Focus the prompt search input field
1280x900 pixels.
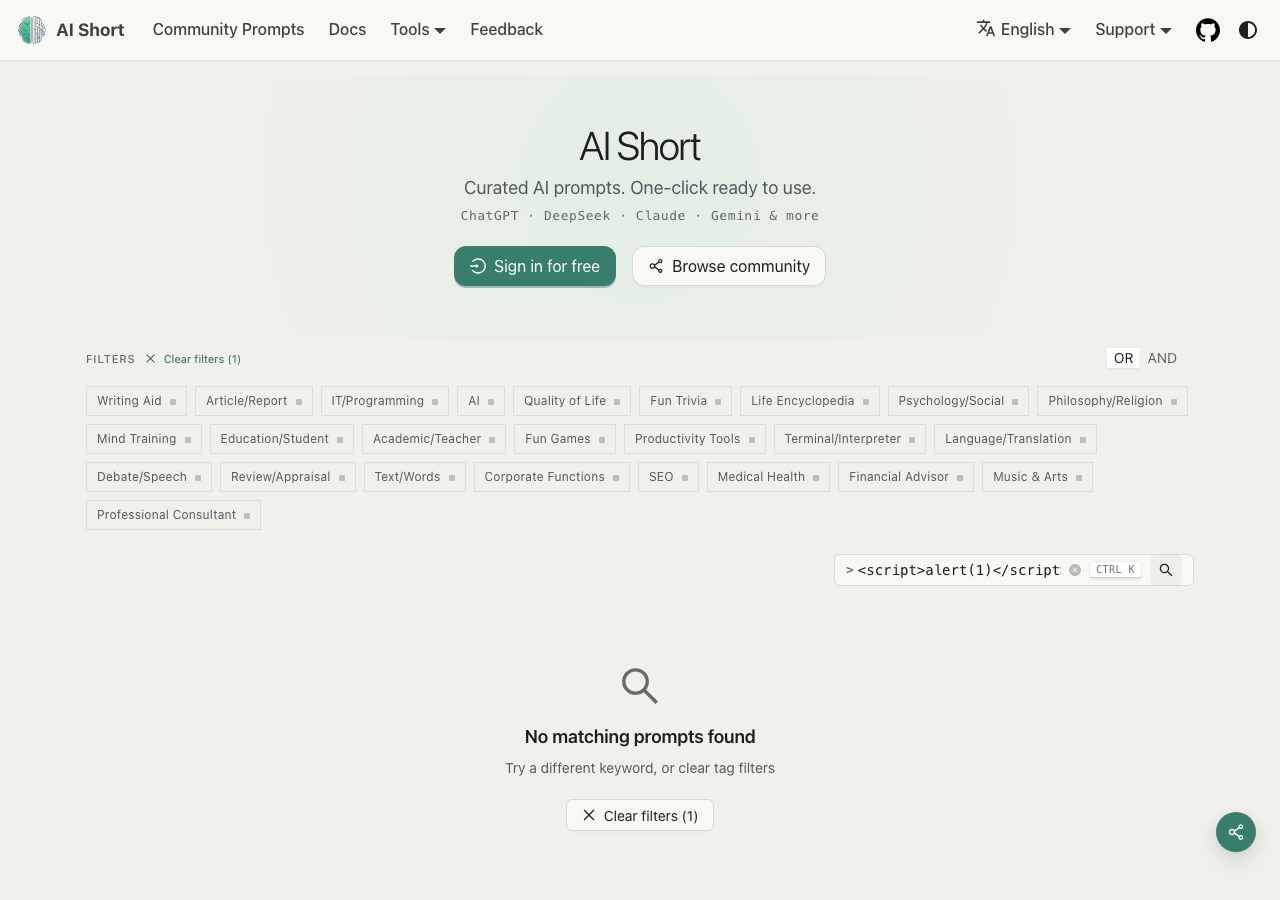pos(958,570)
